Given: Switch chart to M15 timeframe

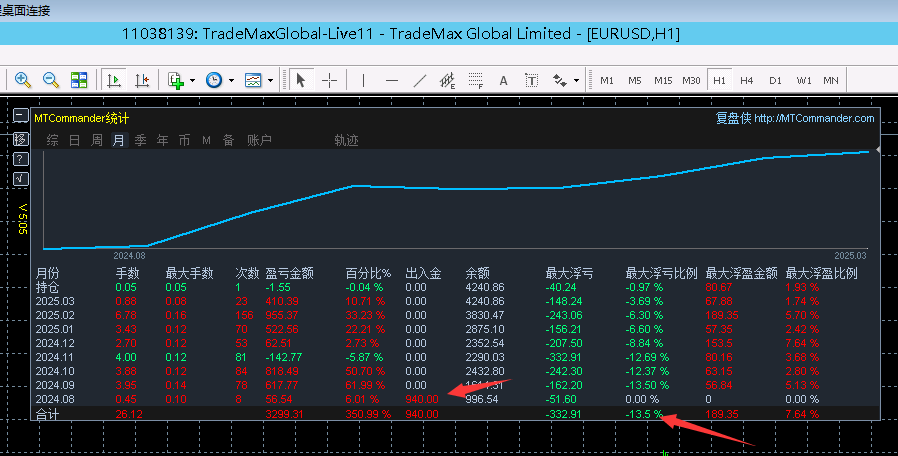Looking at the screenshot, I should coord(663,81).
